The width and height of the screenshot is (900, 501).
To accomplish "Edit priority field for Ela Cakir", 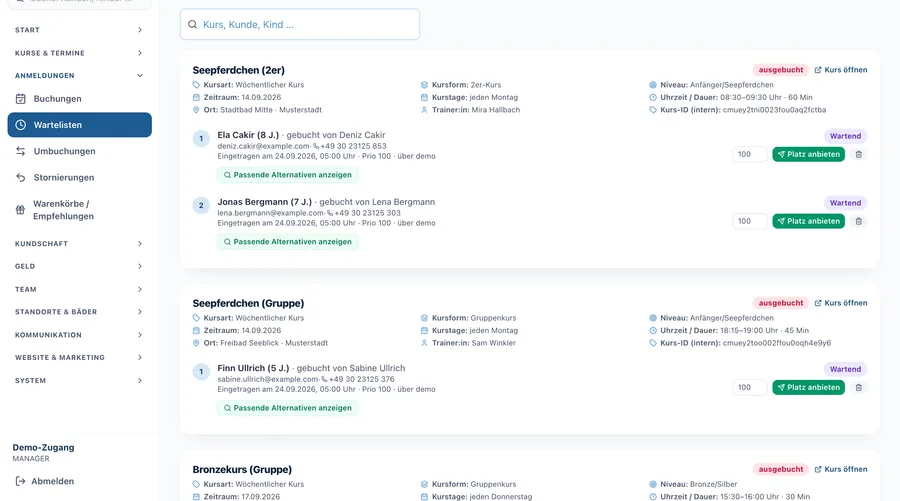I will click(750, 154).
